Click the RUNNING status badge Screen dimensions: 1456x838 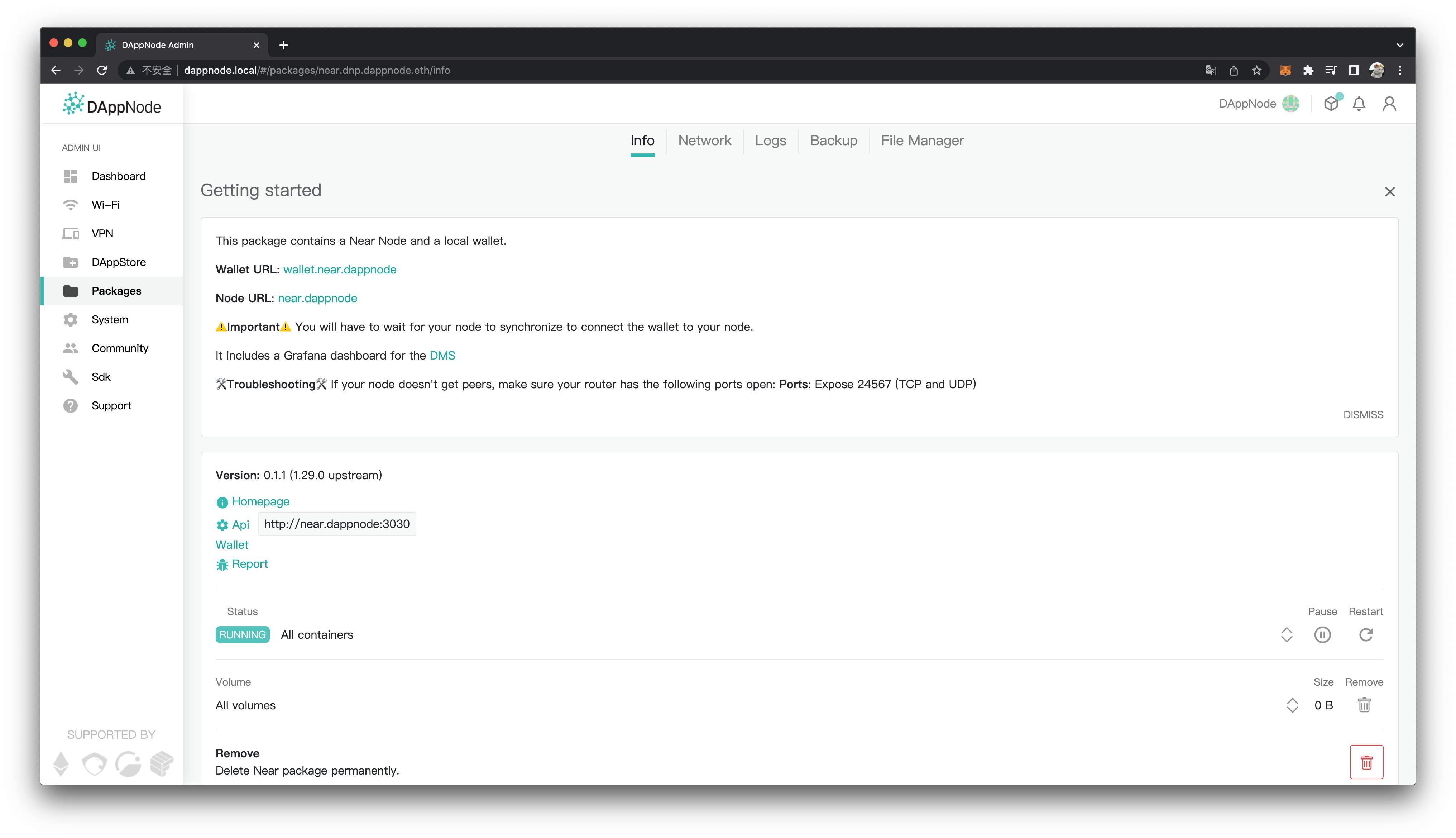(x=242, y=635)
